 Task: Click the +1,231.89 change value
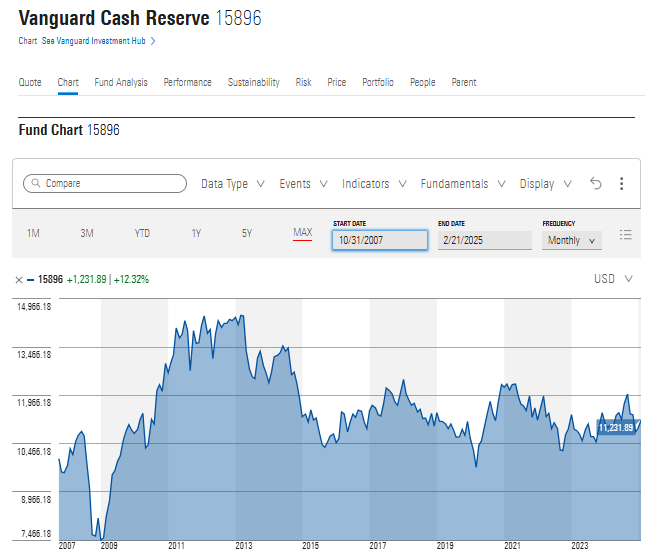pyautogui.click(x=86, y=280)
